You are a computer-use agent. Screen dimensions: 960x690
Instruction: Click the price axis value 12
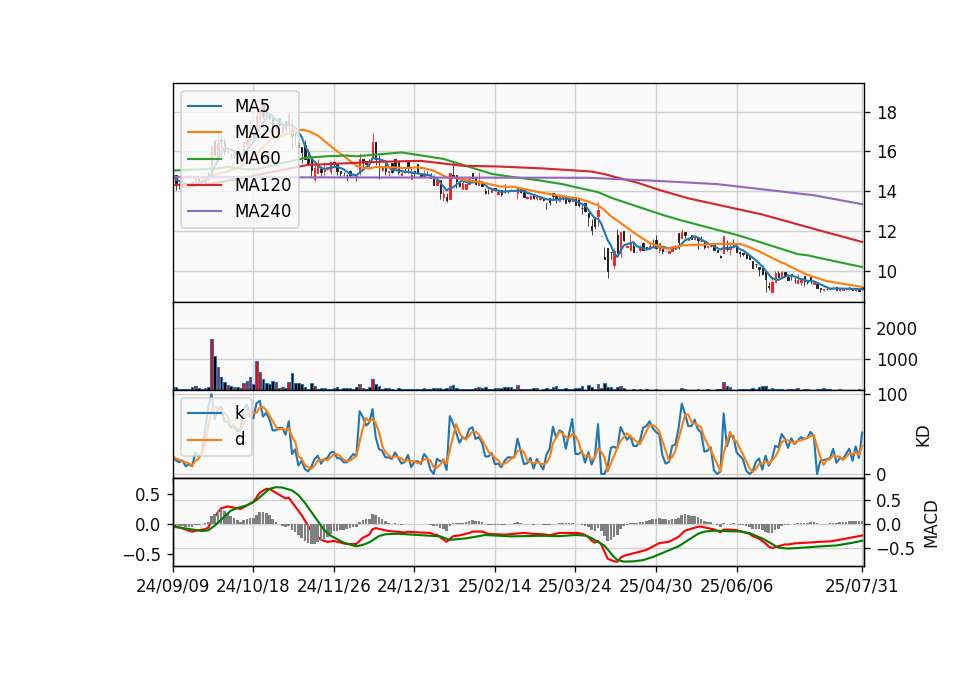[887, 232]
